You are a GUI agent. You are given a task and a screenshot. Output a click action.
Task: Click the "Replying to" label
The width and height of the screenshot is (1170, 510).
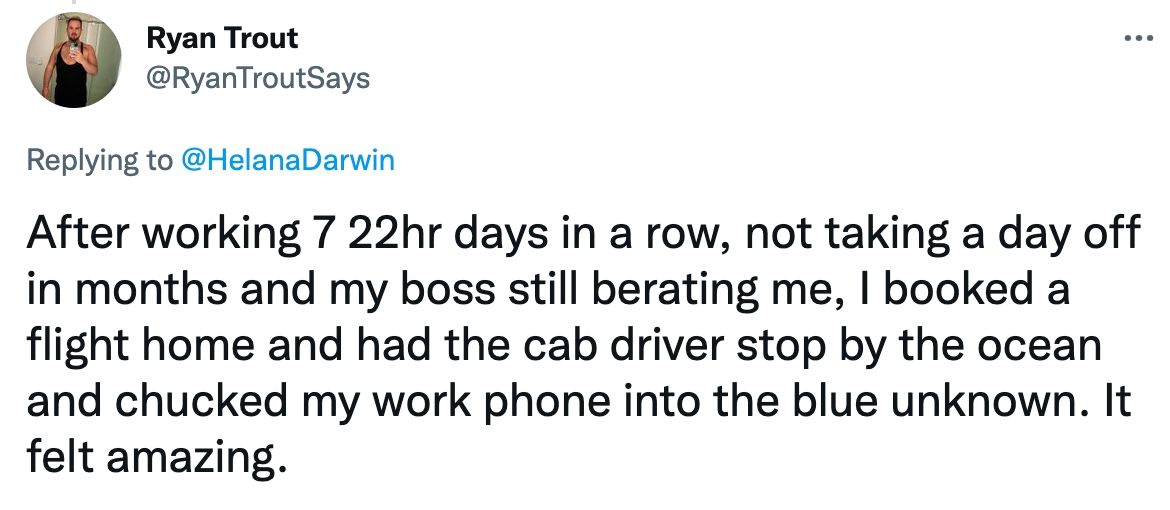click(100, 160)
